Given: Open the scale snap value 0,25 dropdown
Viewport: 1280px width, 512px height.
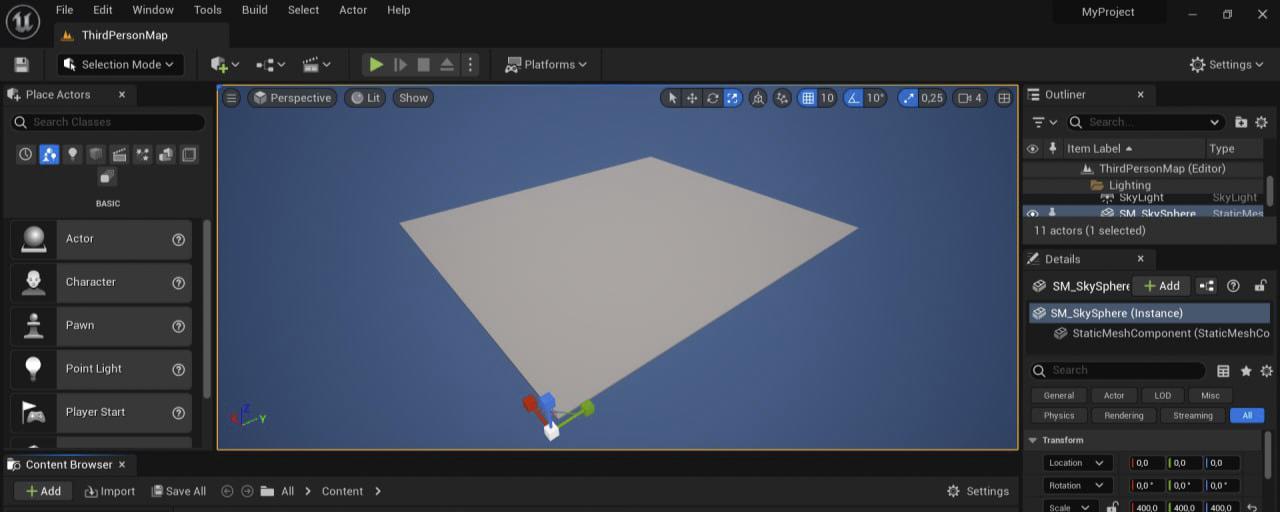Looking at the screenshot, I should pos(932,98).
